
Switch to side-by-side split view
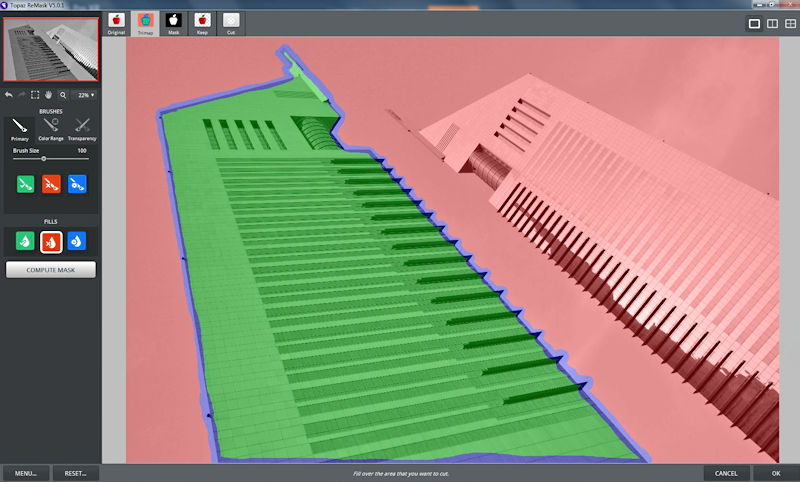tap(771, 23)
